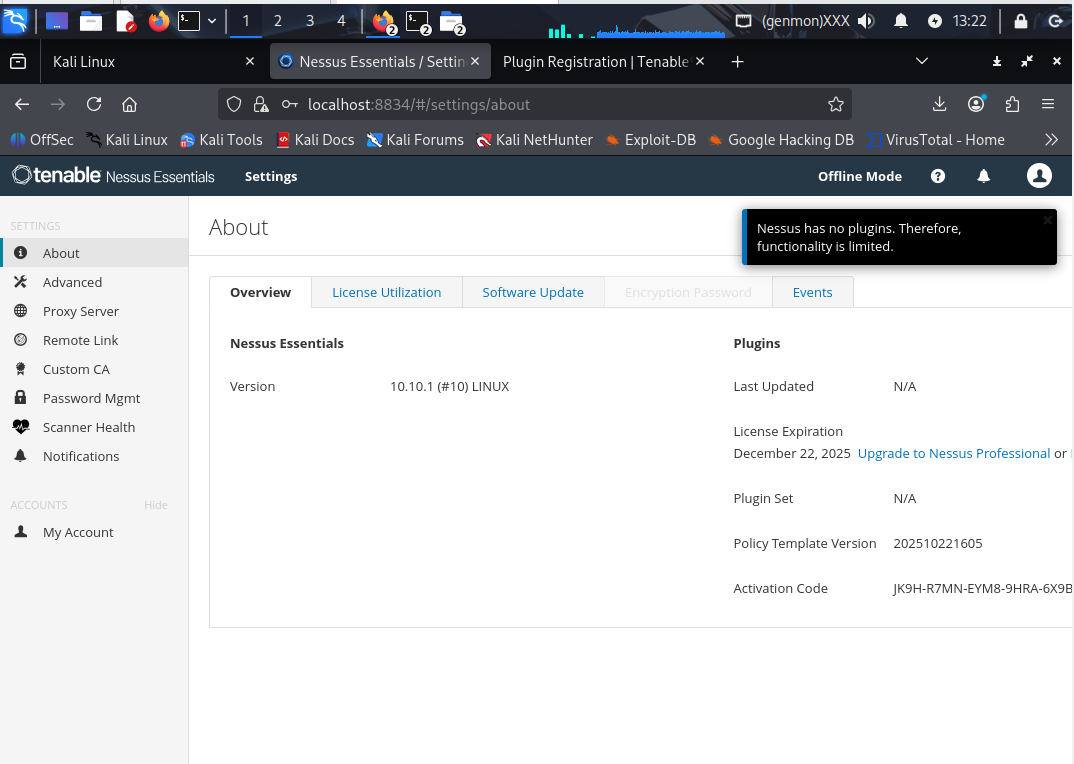Image resolution: width=1074 pixels, height=764 pixels.
Task: Open Password Mgmt lock icon entry
Action: (94, 398)
